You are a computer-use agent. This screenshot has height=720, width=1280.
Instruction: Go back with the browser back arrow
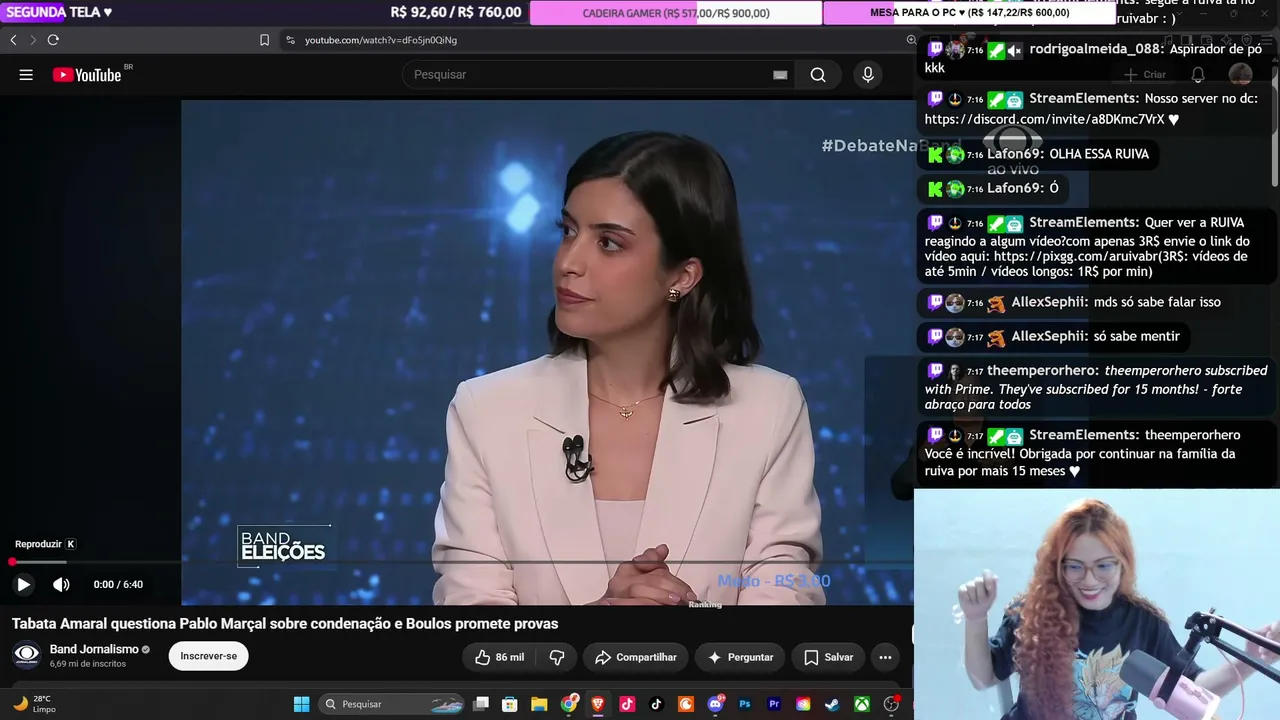13,40
